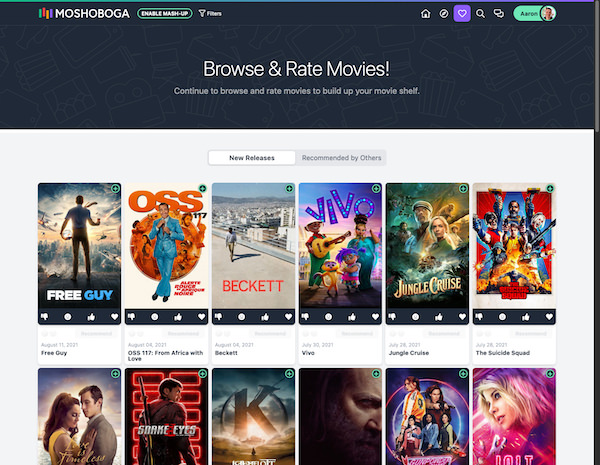The width and height of the screenshot is (600, 465).
Task: Heart the Free Guy movie
Action: pyautogui.click(x=114, y=317)
